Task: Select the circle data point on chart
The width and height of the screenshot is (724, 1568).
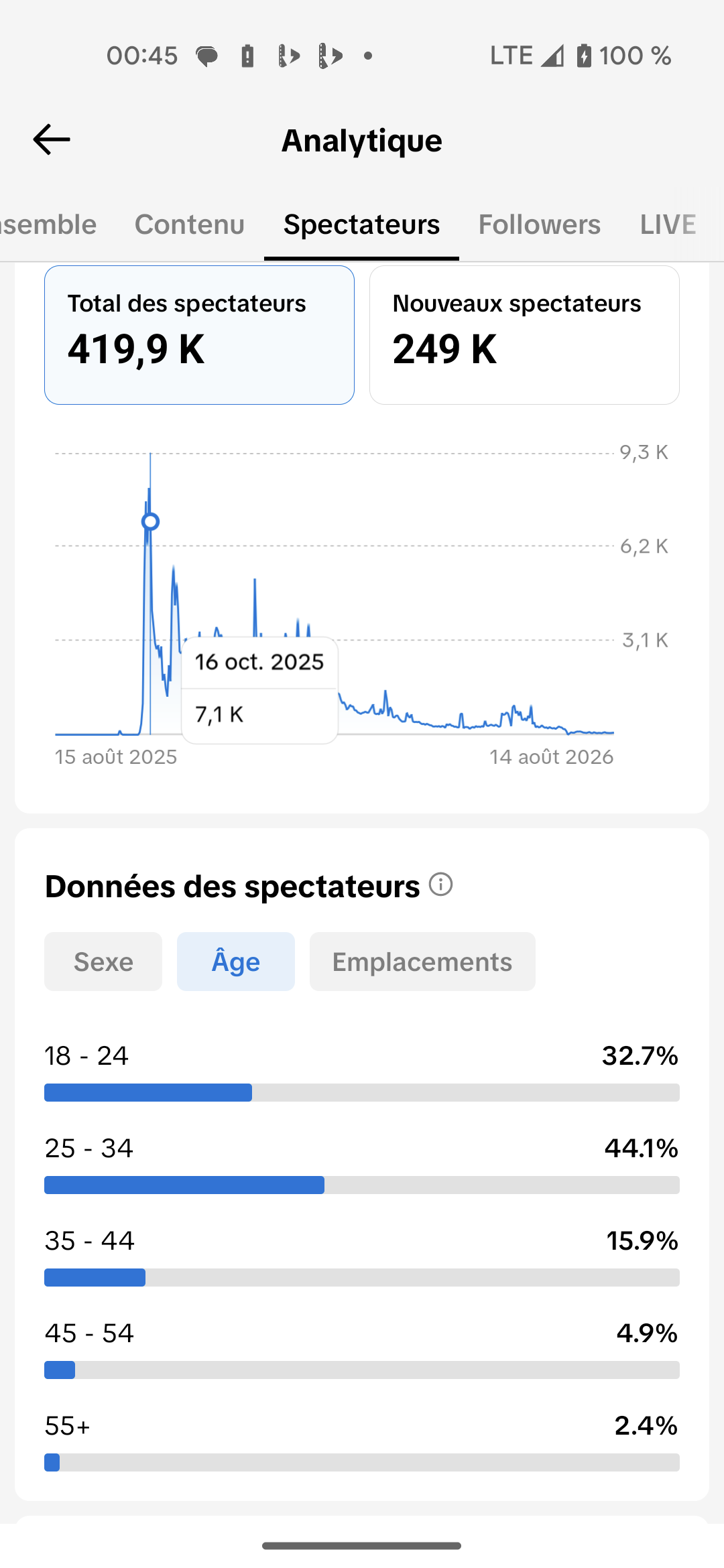Action: (x=151, y=521)
